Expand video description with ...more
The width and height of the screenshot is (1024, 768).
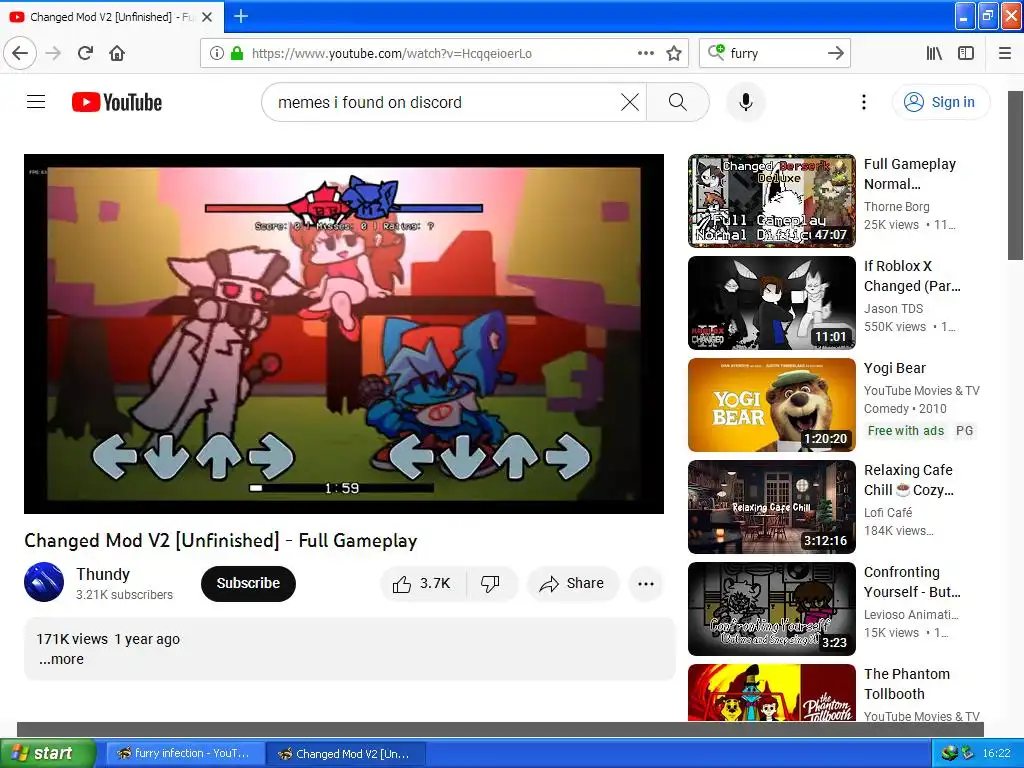point(61,659)
